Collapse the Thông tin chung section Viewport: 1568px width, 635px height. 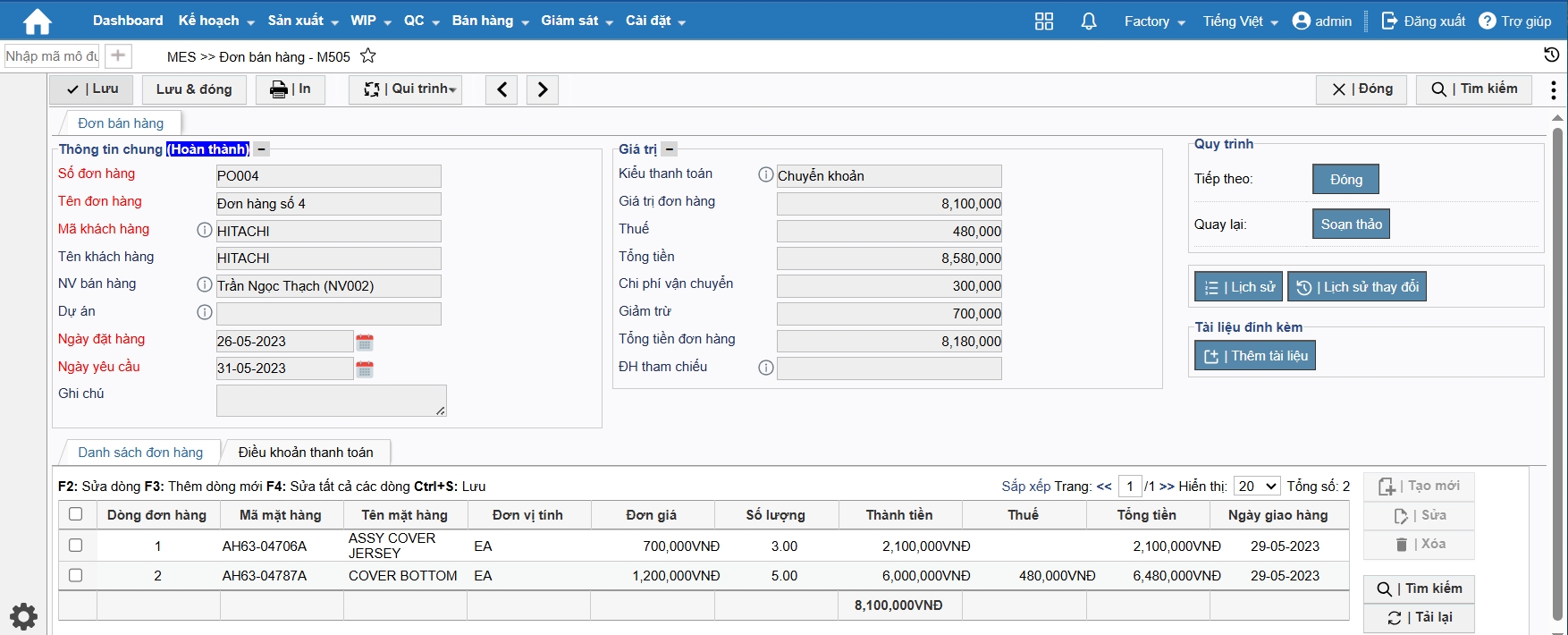(261, 149)
